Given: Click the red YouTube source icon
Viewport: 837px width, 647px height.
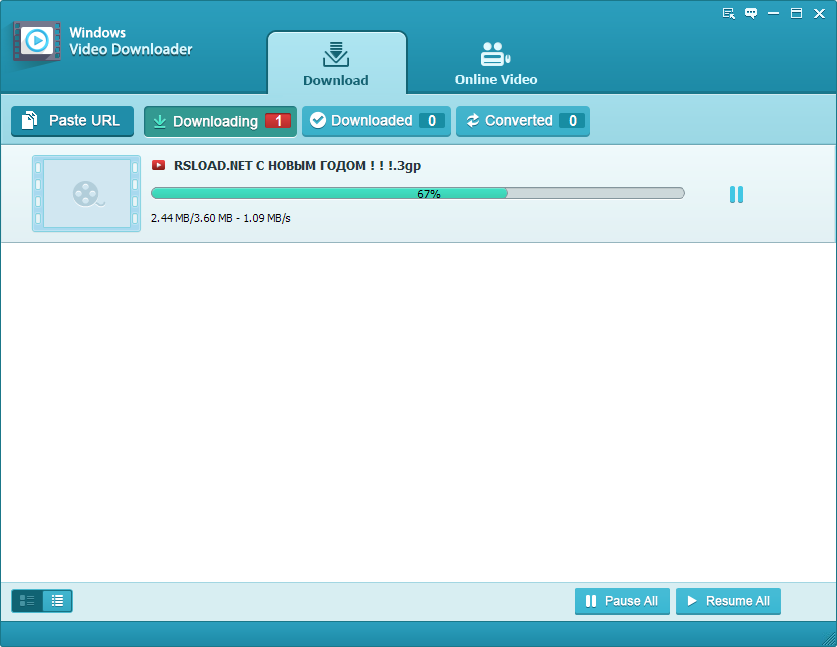Looking at the screenshot, I should pos(159,165).
